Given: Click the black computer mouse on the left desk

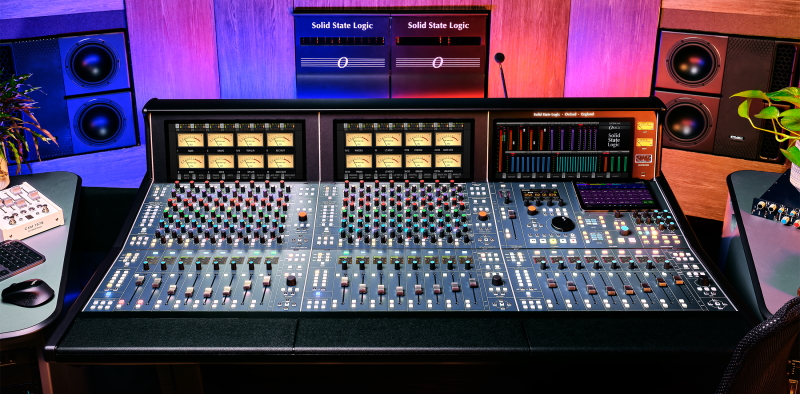Looking at the screenshot, I should coord(28,293).
